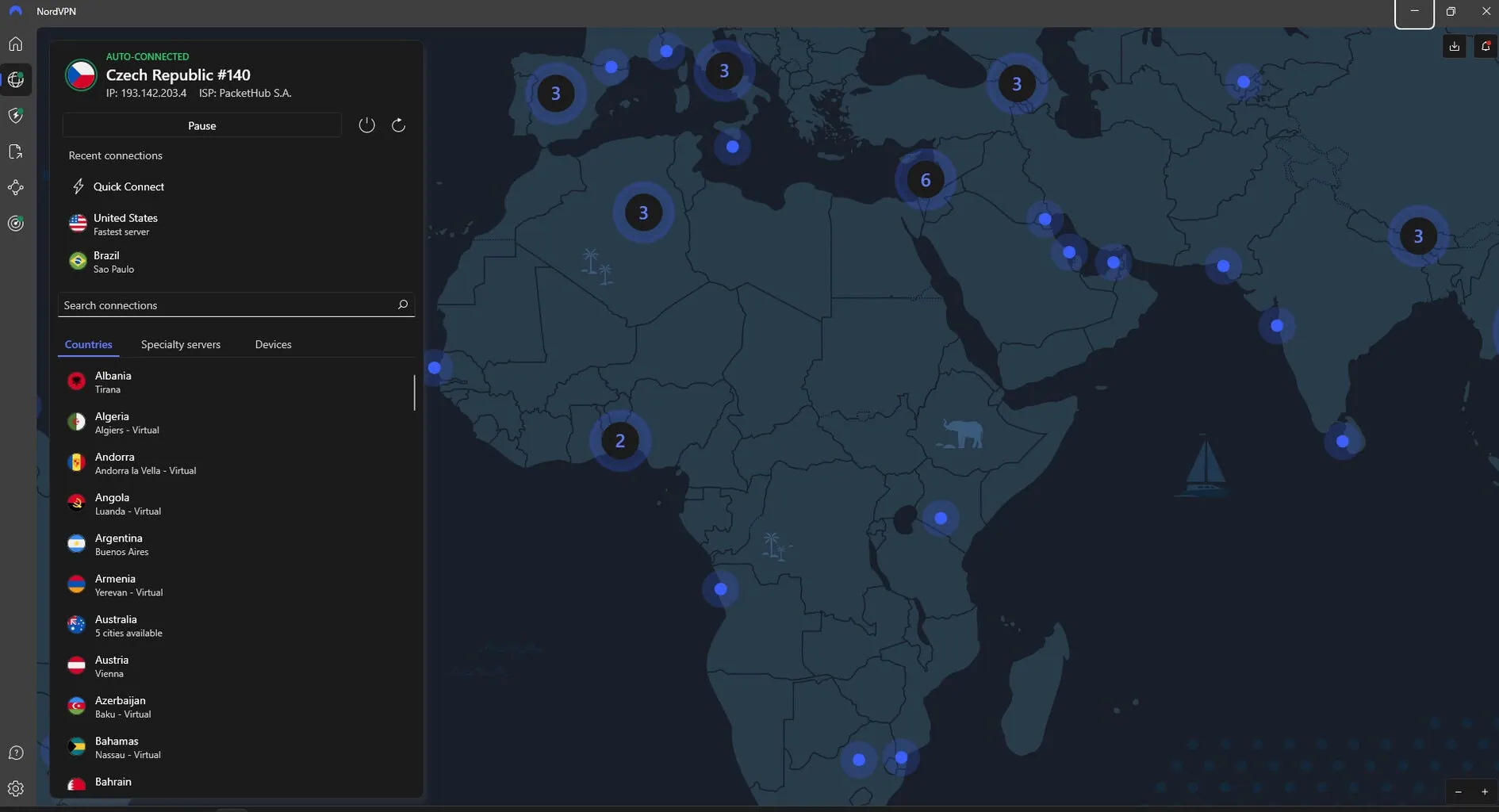Zoom out the map with minus button
This screenshot has height=812, width=1499.
pos(1458,792)
